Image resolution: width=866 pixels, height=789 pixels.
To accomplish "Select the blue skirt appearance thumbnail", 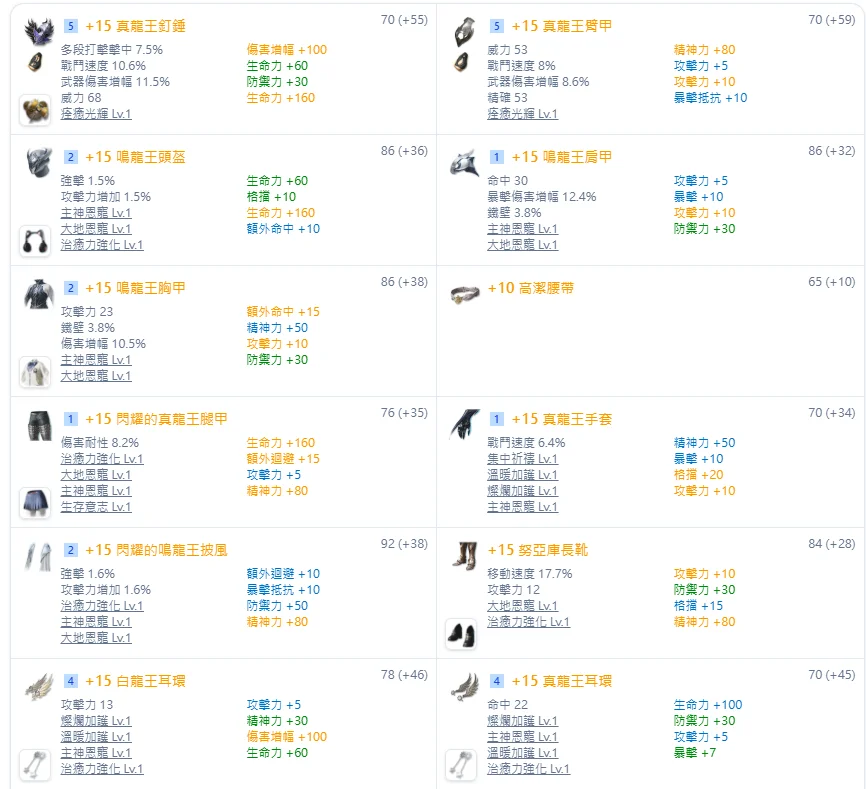I will pyautogui.click(x=35, y=503).
